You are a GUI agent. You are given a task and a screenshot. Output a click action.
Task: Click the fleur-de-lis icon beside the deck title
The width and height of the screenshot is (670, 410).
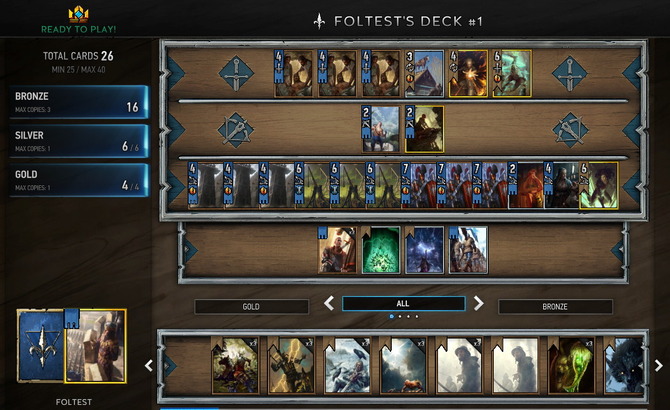pos(319,21)
